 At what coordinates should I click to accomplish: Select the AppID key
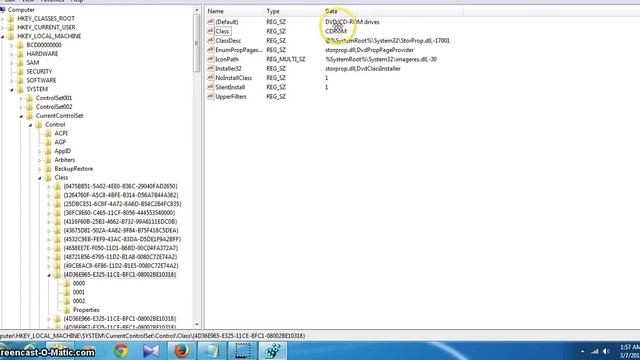click(x=62, y=151)
